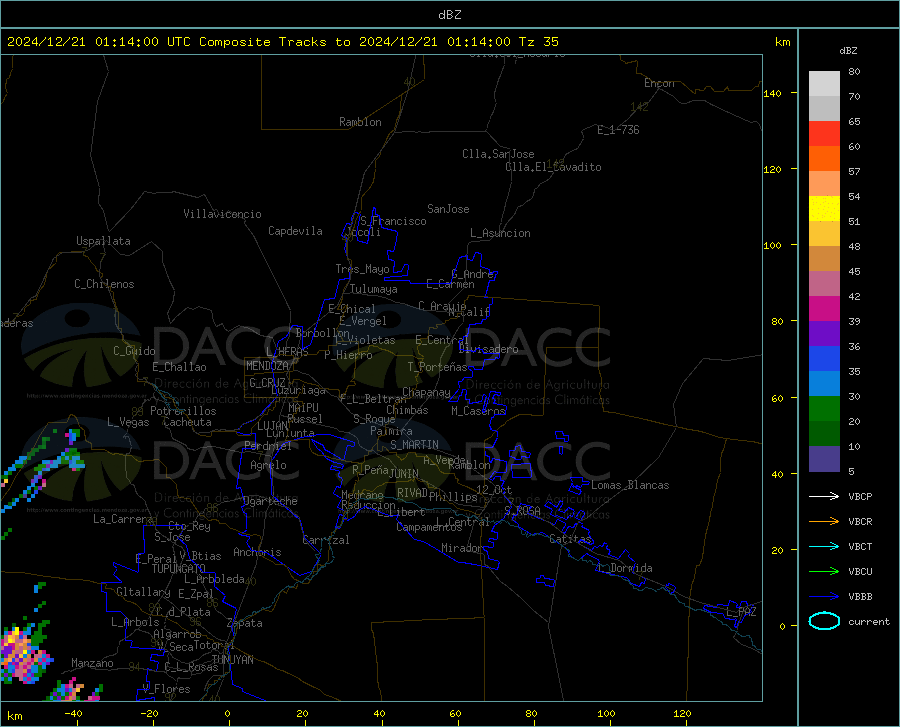The image size is (900, 727).
Task: Click the 120 km horizontal axis tick
Action: tap(682, 713)
